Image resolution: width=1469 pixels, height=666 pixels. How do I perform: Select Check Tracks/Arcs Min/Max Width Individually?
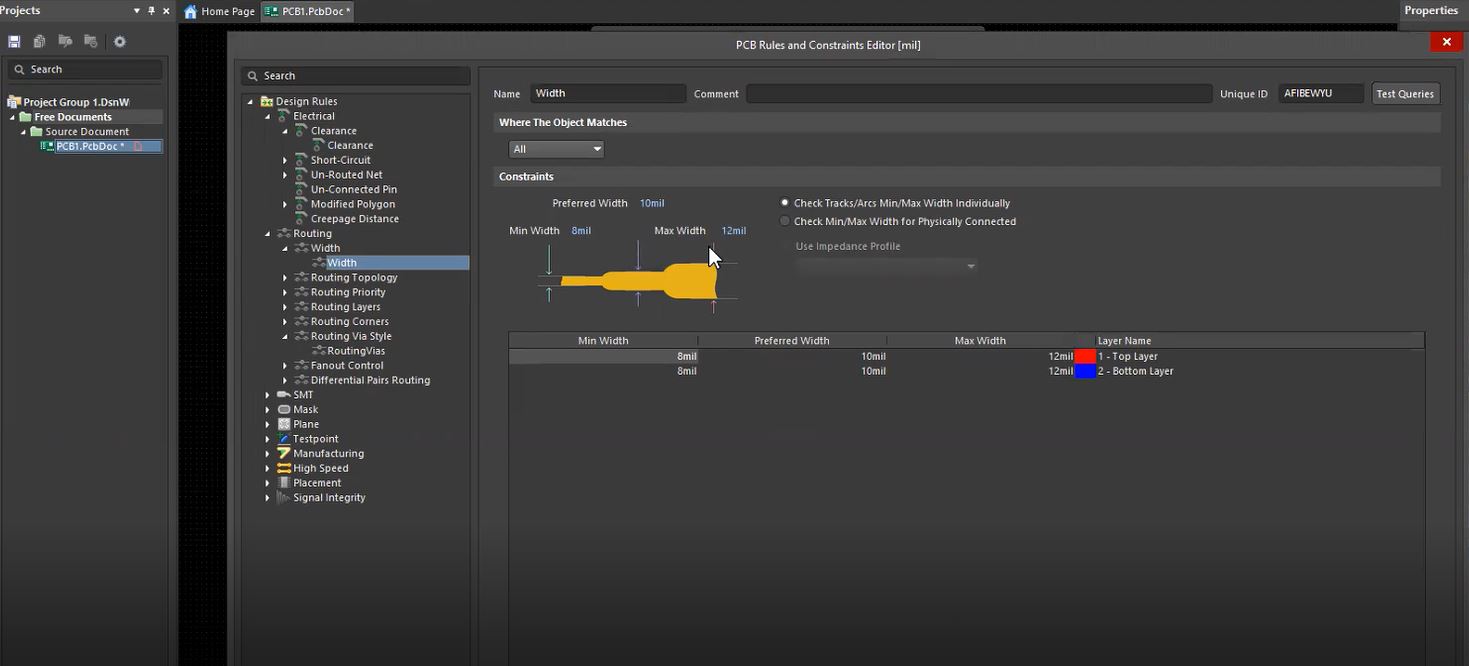tap(785, 203)
